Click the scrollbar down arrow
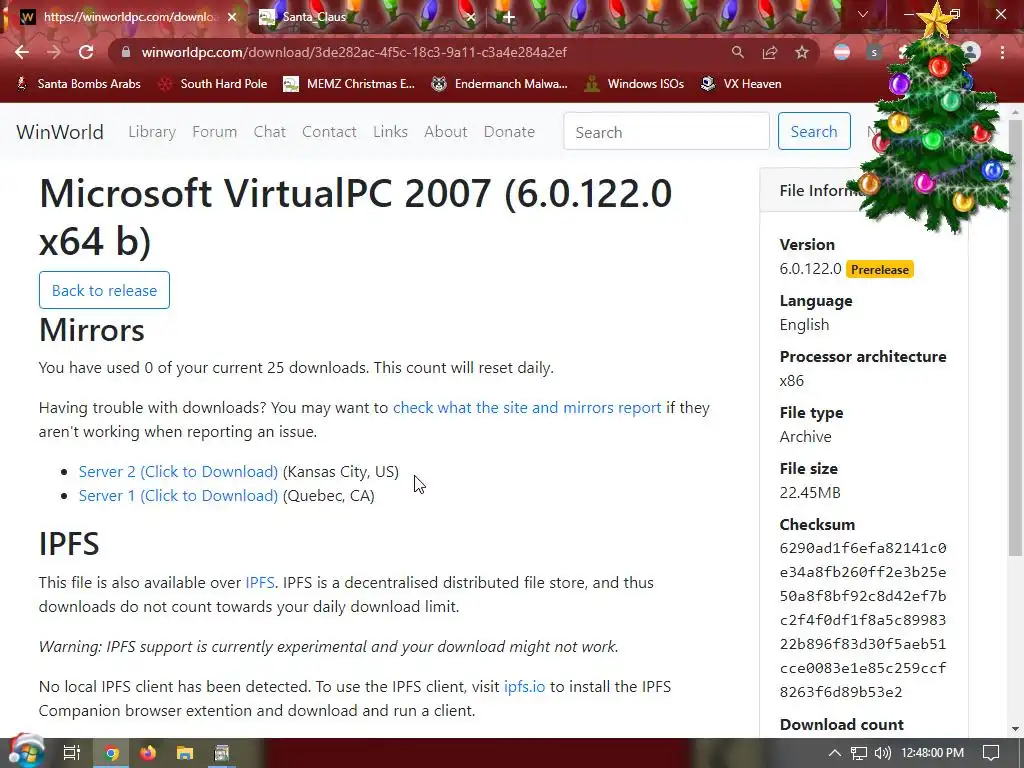1024x768 pixels. tap(1016, 729)
